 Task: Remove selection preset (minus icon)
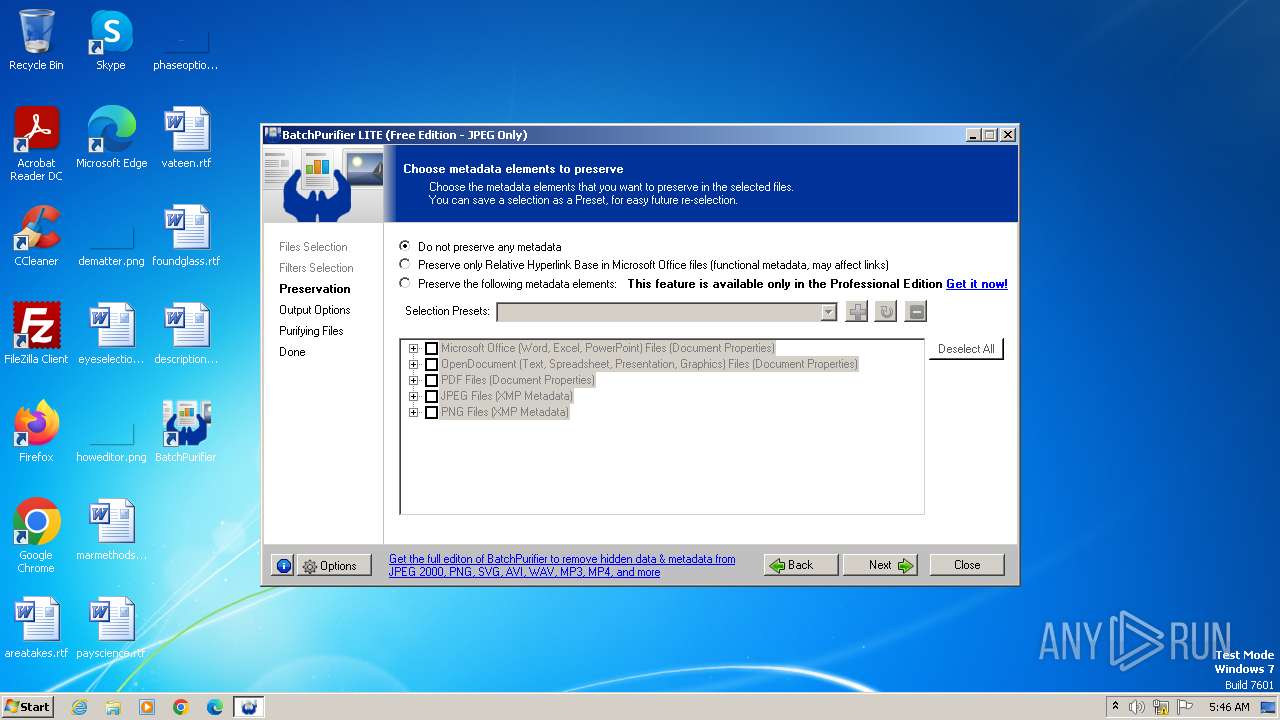[x=915, y=312]
